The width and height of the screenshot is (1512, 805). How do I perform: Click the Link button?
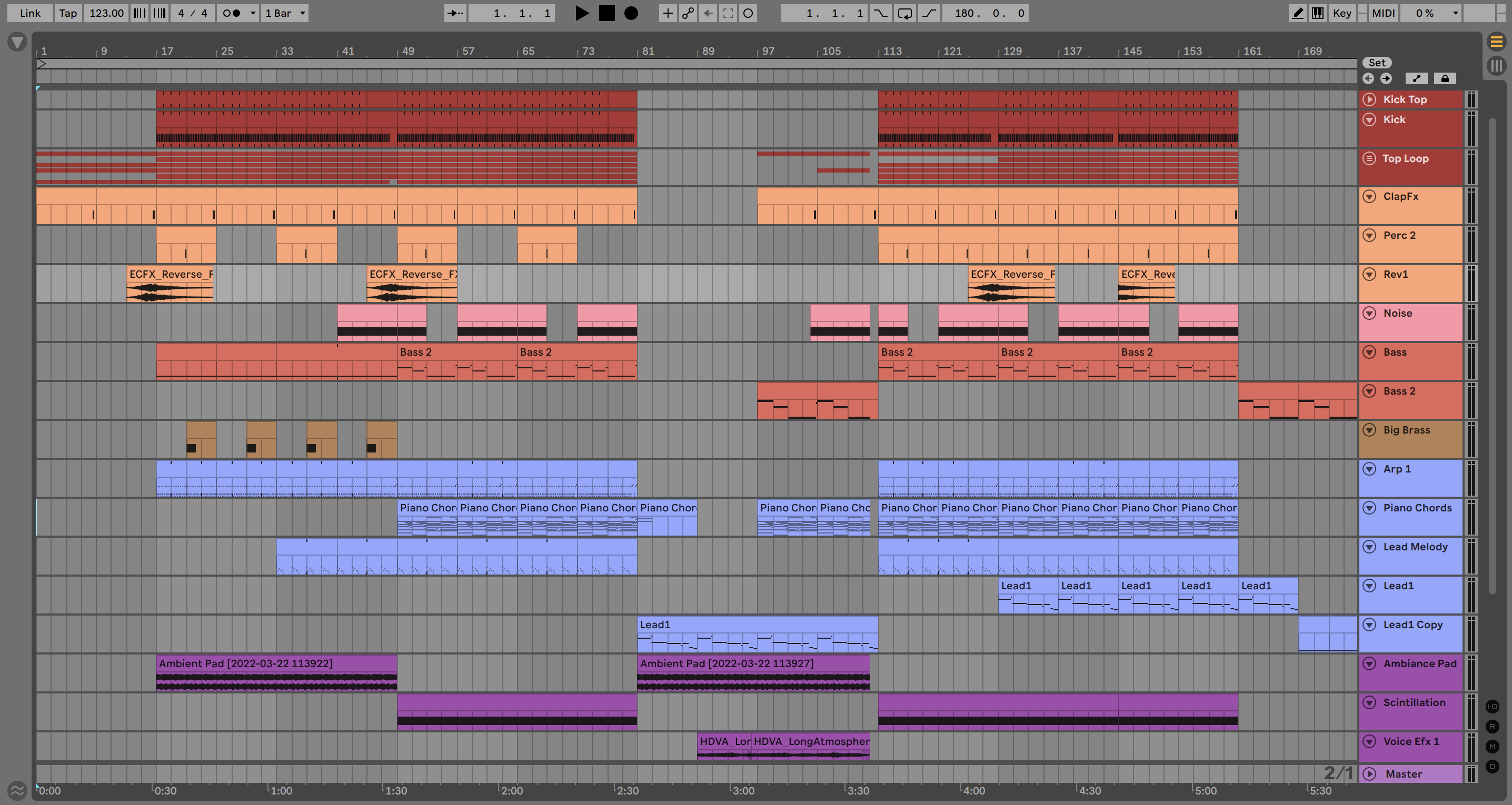[x=30, y=13]
